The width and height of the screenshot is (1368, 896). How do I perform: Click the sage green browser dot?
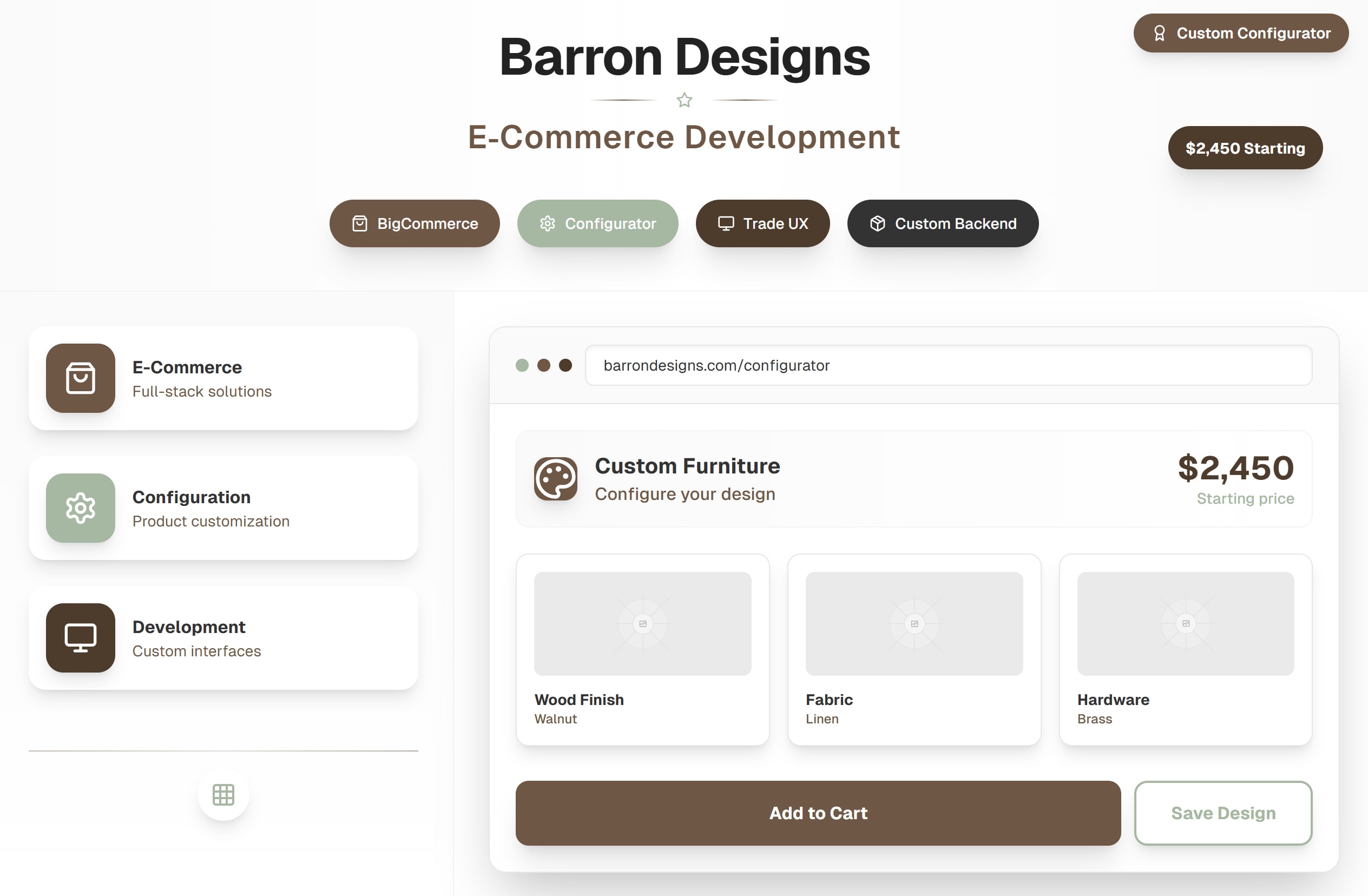click(522, 366)
